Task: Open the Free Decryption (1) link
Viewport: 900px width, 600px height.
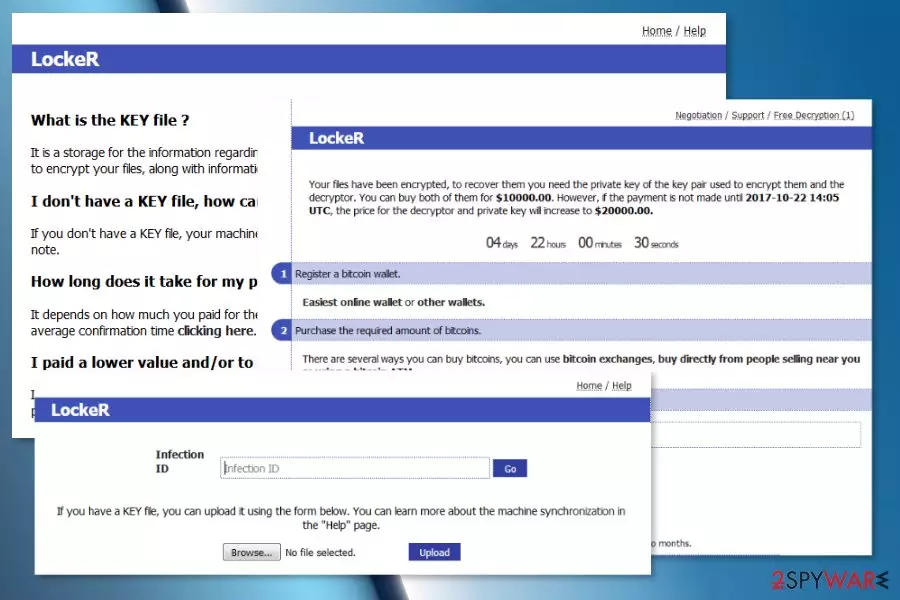Action: pos(814,115)
